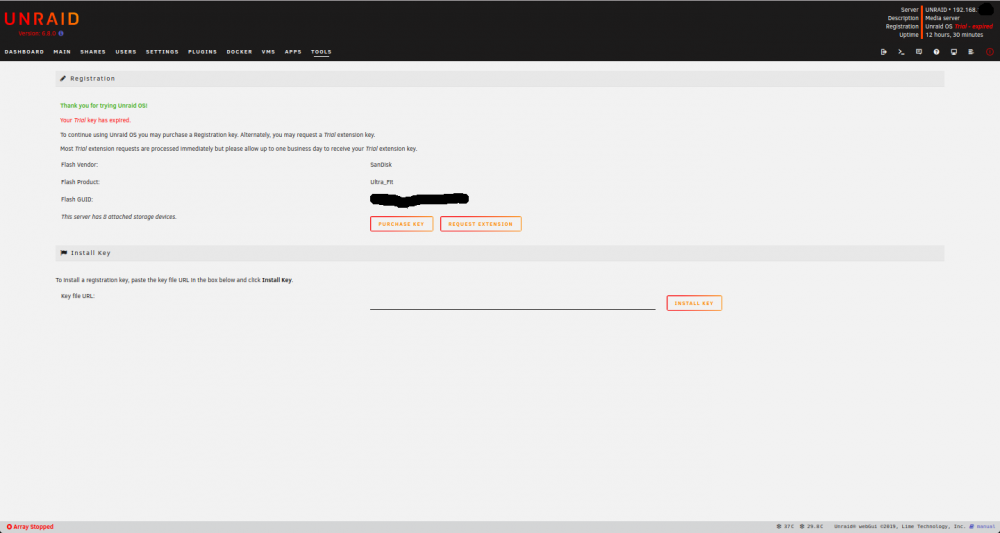Click the 'Flash Product:' label
Image resolution: width=1000 pixels, height=533 pixels.
coord(80,182)
